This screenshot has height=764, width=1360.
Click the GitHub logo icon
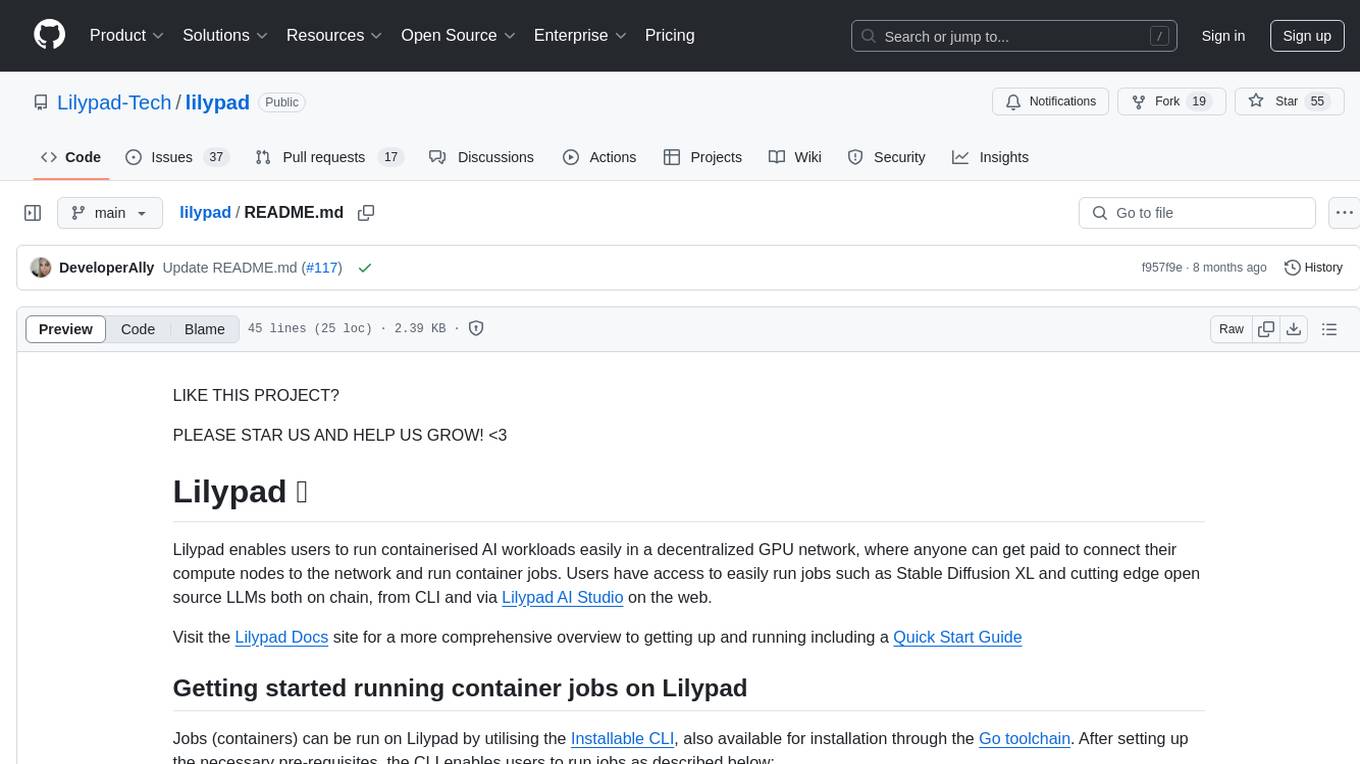coord(49,35)
